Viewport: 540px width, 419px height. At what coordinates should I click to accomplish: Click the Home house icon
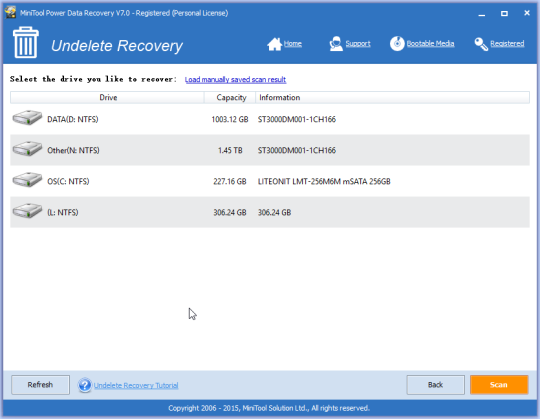click(274, 44)
